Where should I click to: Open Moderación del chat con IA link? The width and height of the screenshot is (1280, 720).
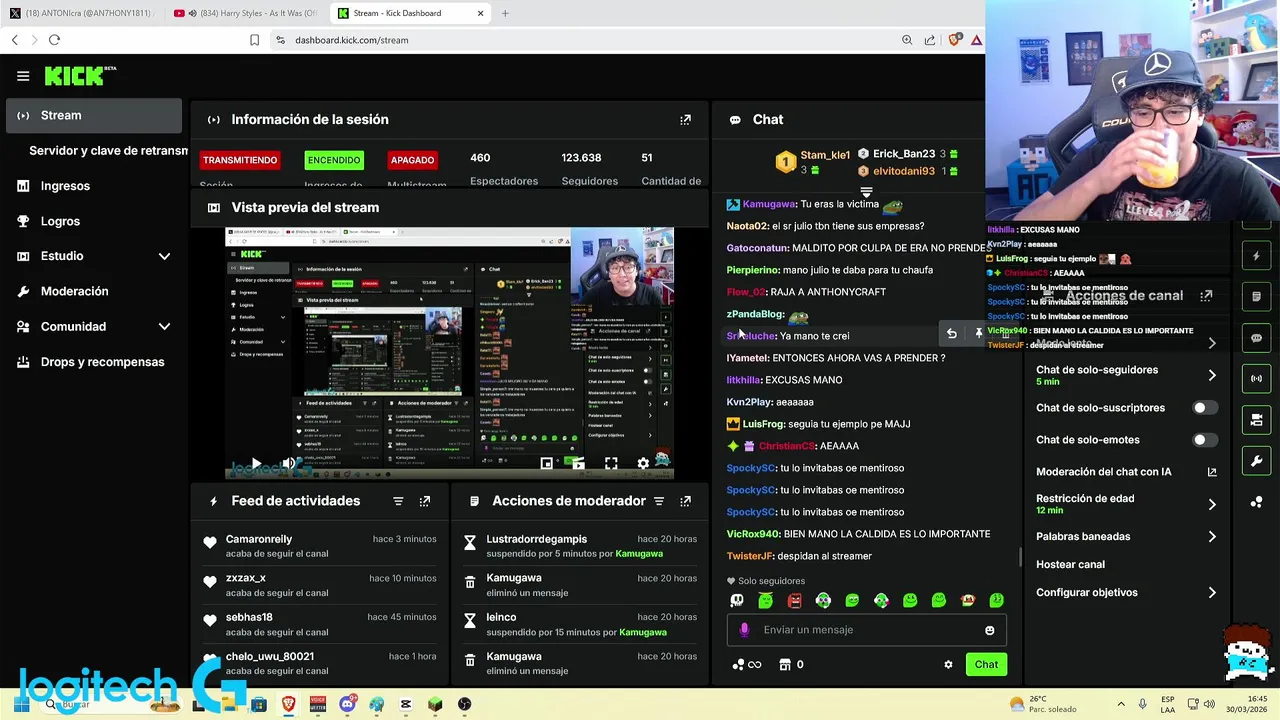pyautogui.click(x=1212, y=472)
